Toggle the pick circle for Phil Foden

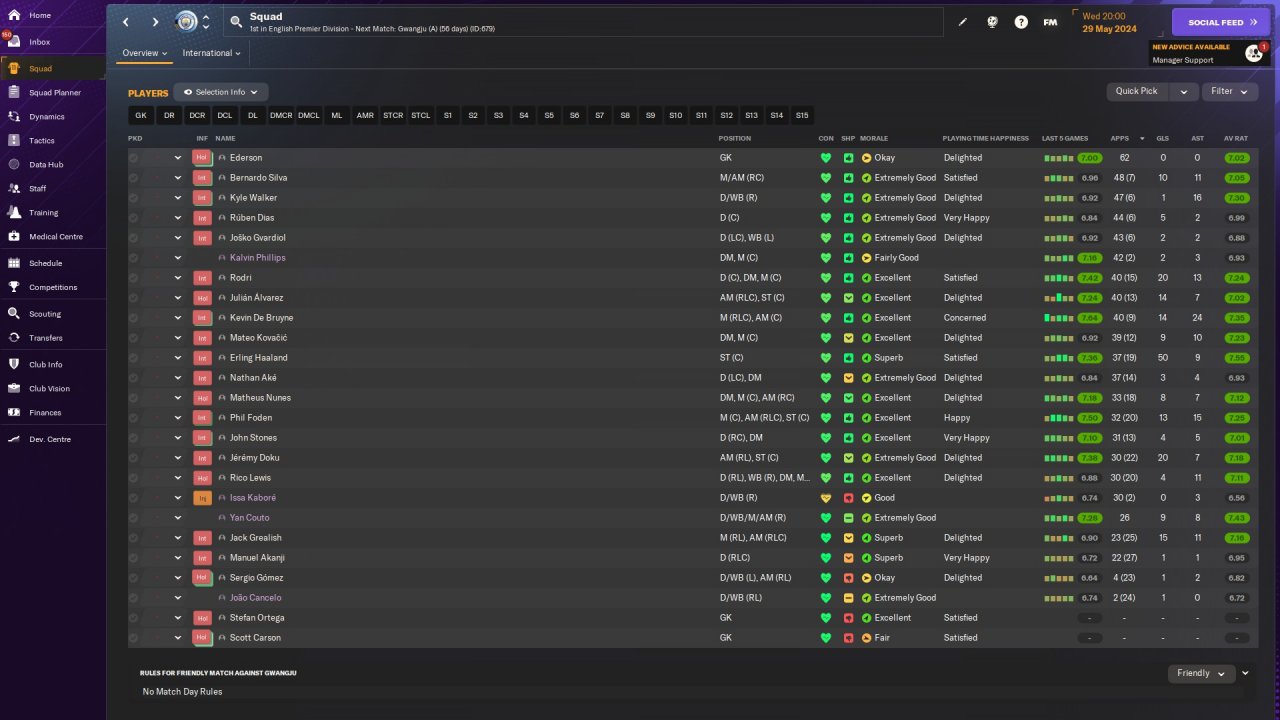tap(133, 418)
